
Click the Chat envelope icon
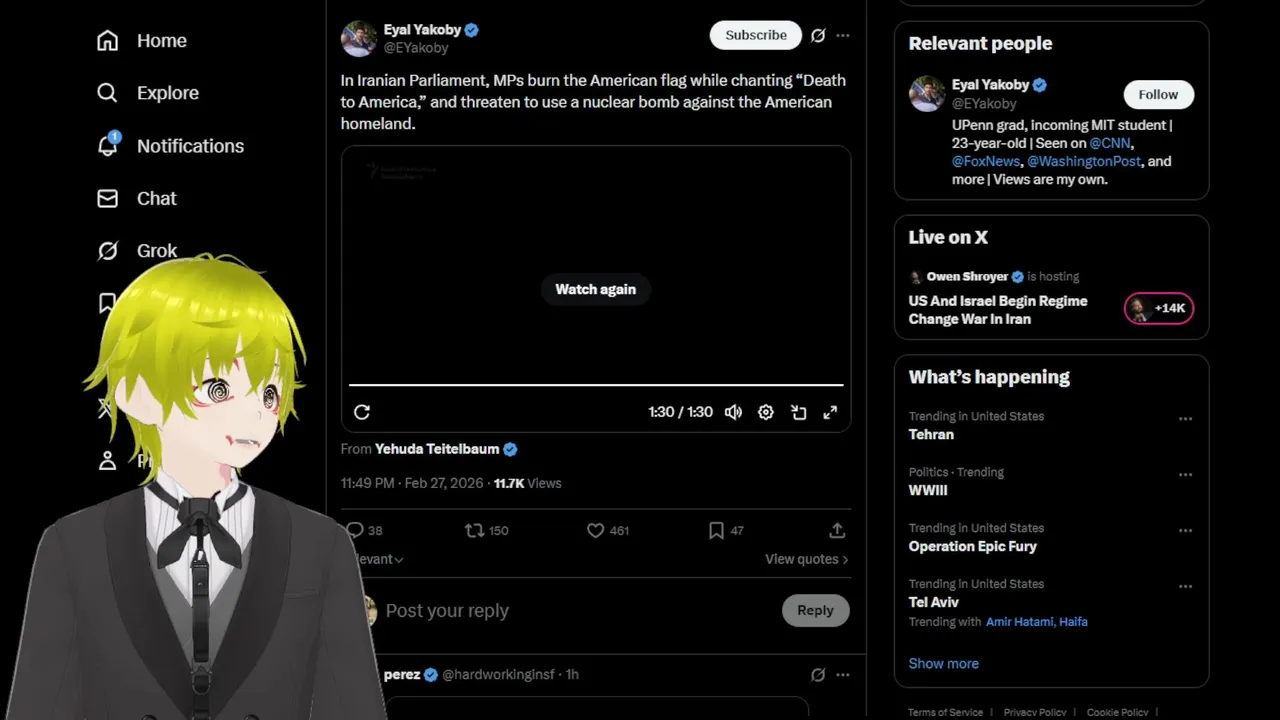(x=107, y=199)
